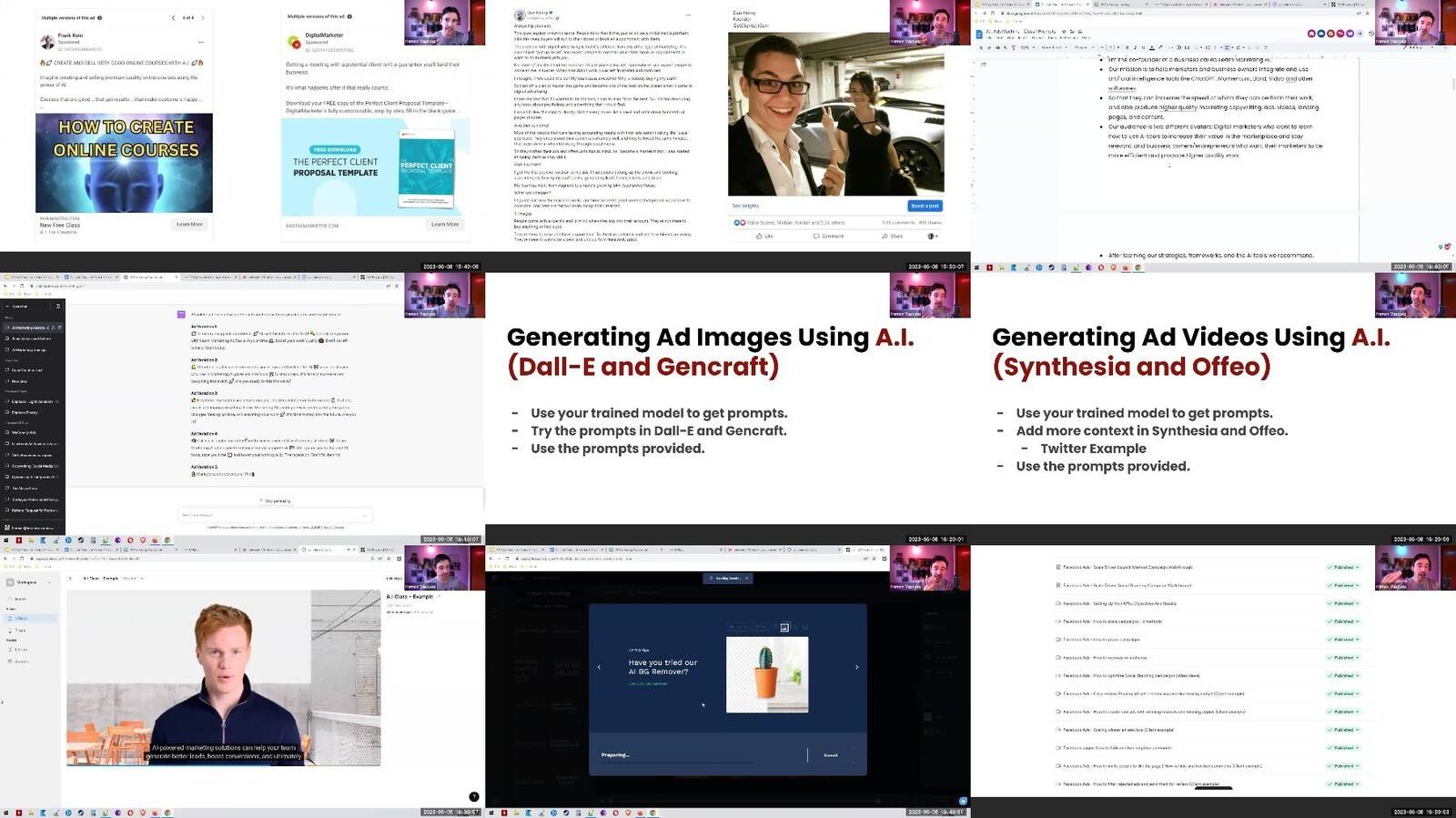Viewport: 1456px width, 818px height.
Task: Open Published dropdown for 'Setting Up Your KPIs'
Action: pos(1343,603)
